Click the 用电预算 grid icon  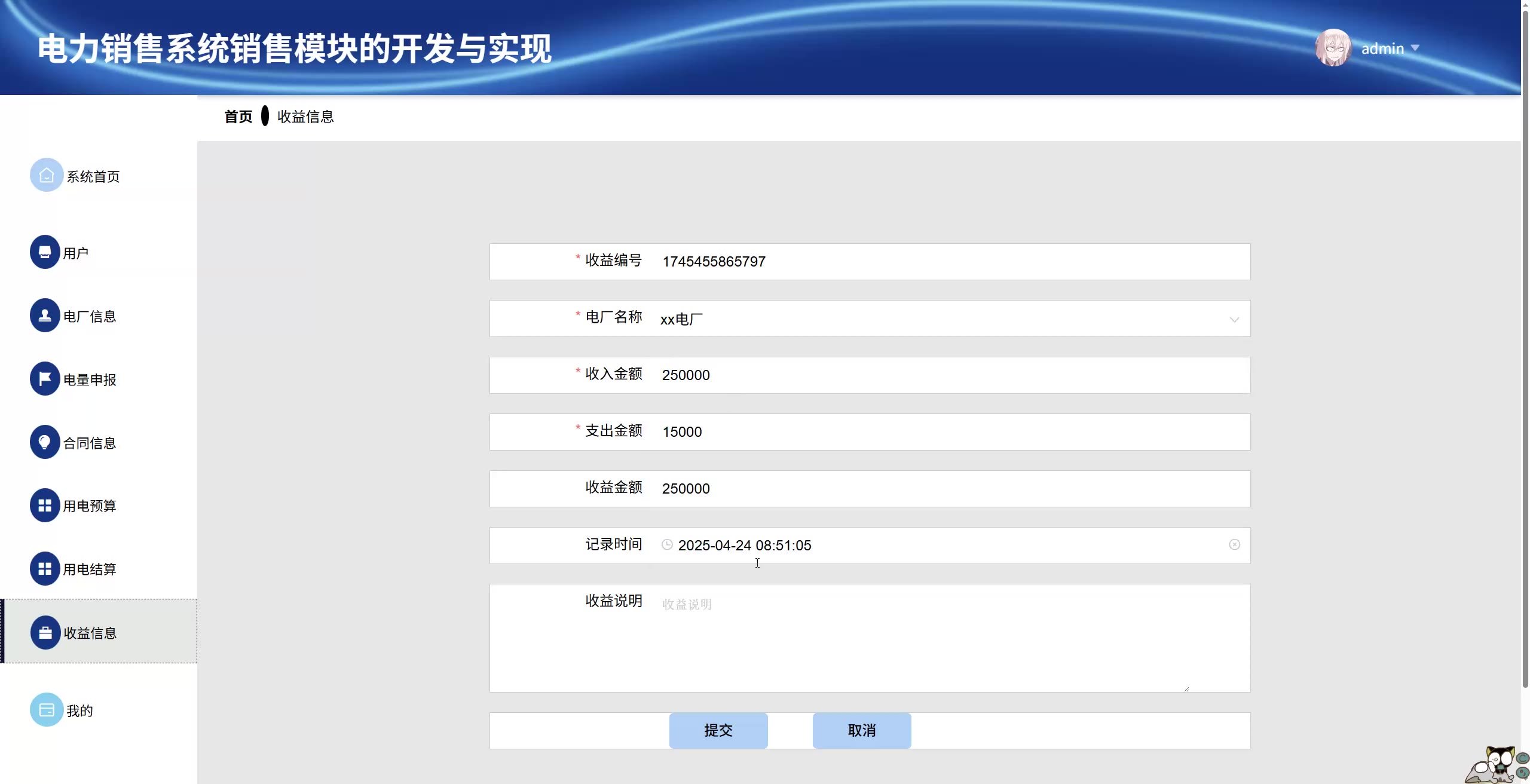[45, 506]
